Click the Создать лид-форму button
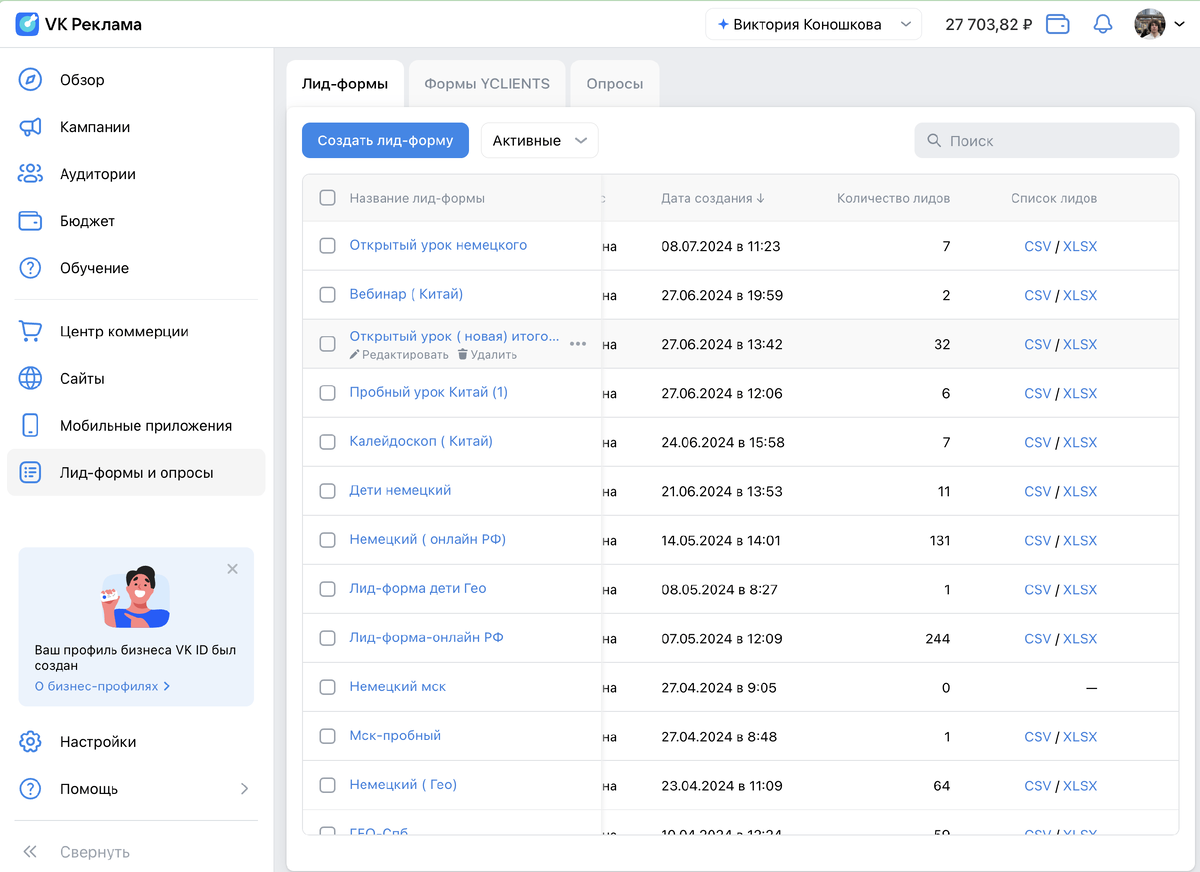The image size is (1200, 872). point(385,141)
